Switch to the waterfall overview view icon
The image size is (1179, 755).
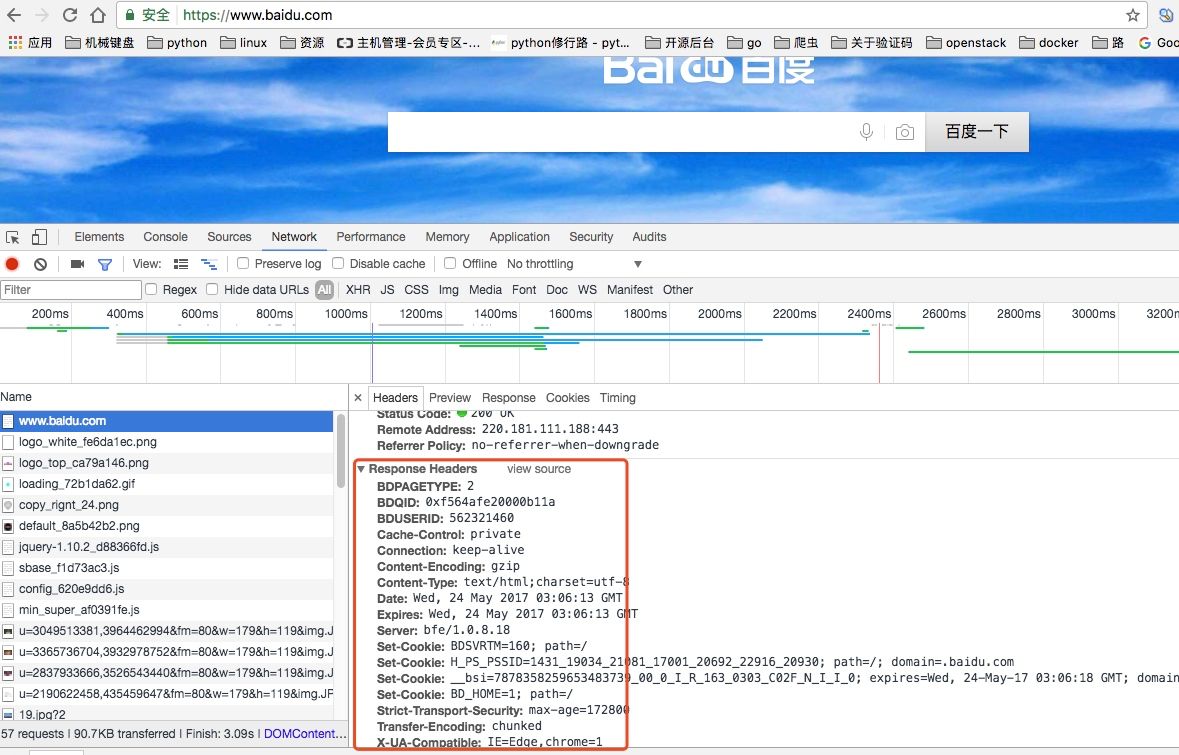pos(209,264)
